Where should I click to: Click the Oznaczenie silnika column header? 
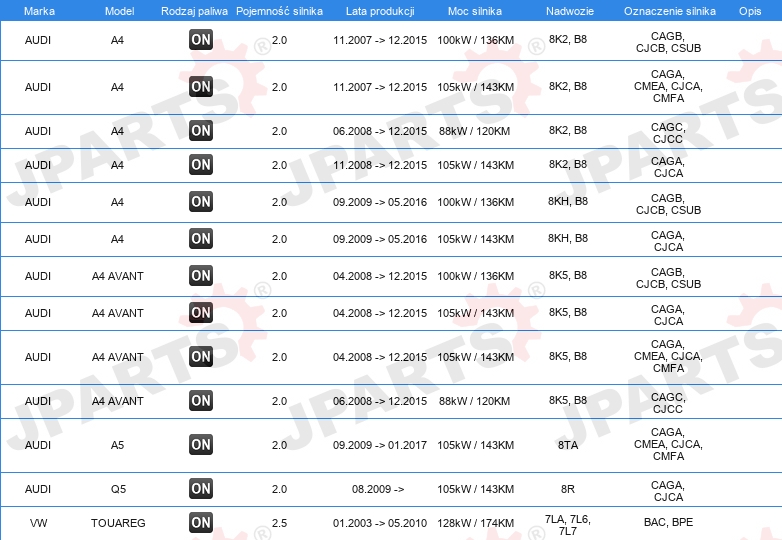click(x=670, y=11)
